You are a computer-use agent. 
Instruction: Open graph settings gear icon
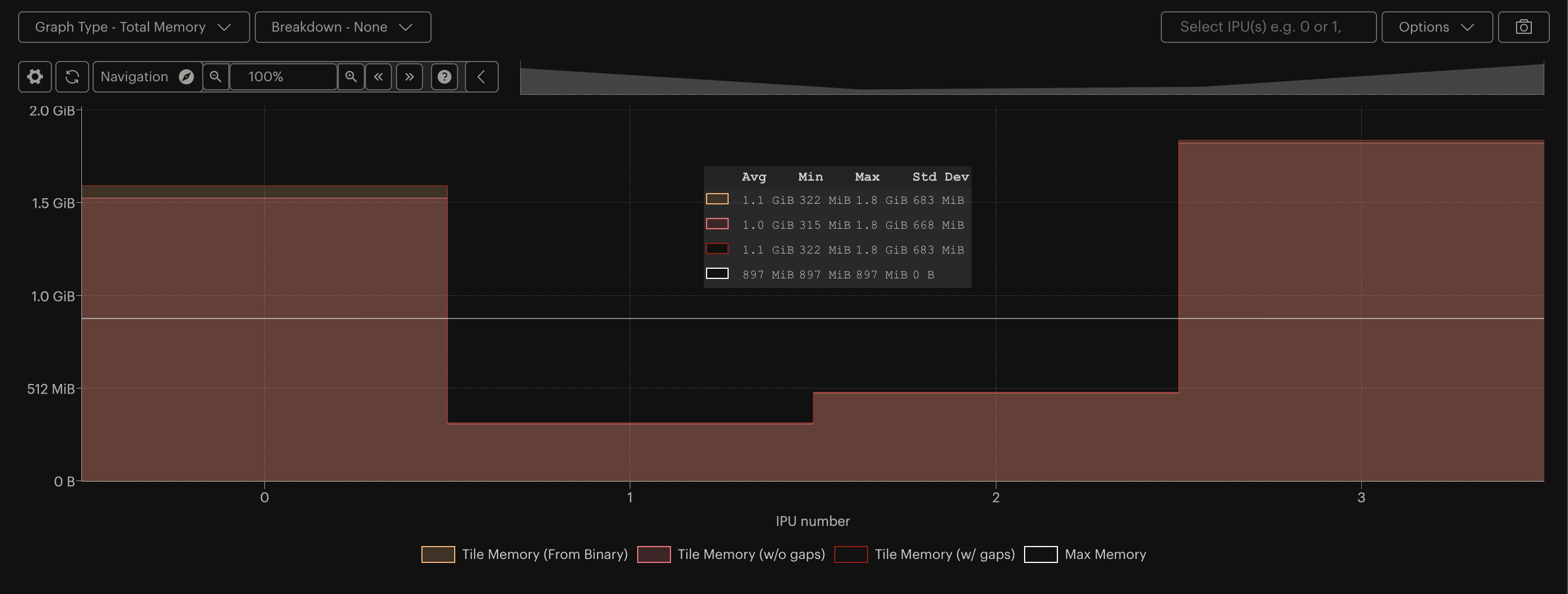[x=34, y=77]
